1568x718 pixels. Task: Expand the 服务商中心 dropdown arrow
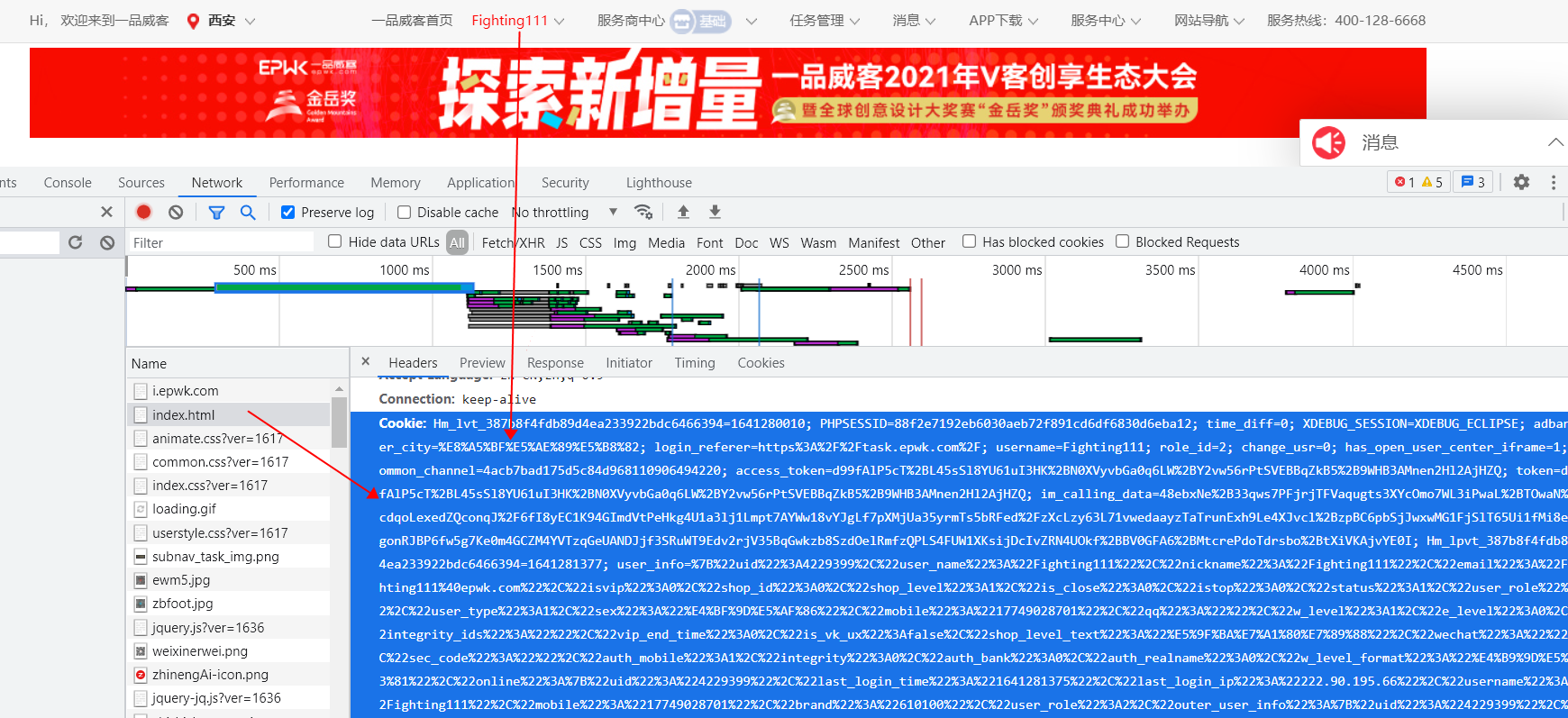(x=752, y=21)
